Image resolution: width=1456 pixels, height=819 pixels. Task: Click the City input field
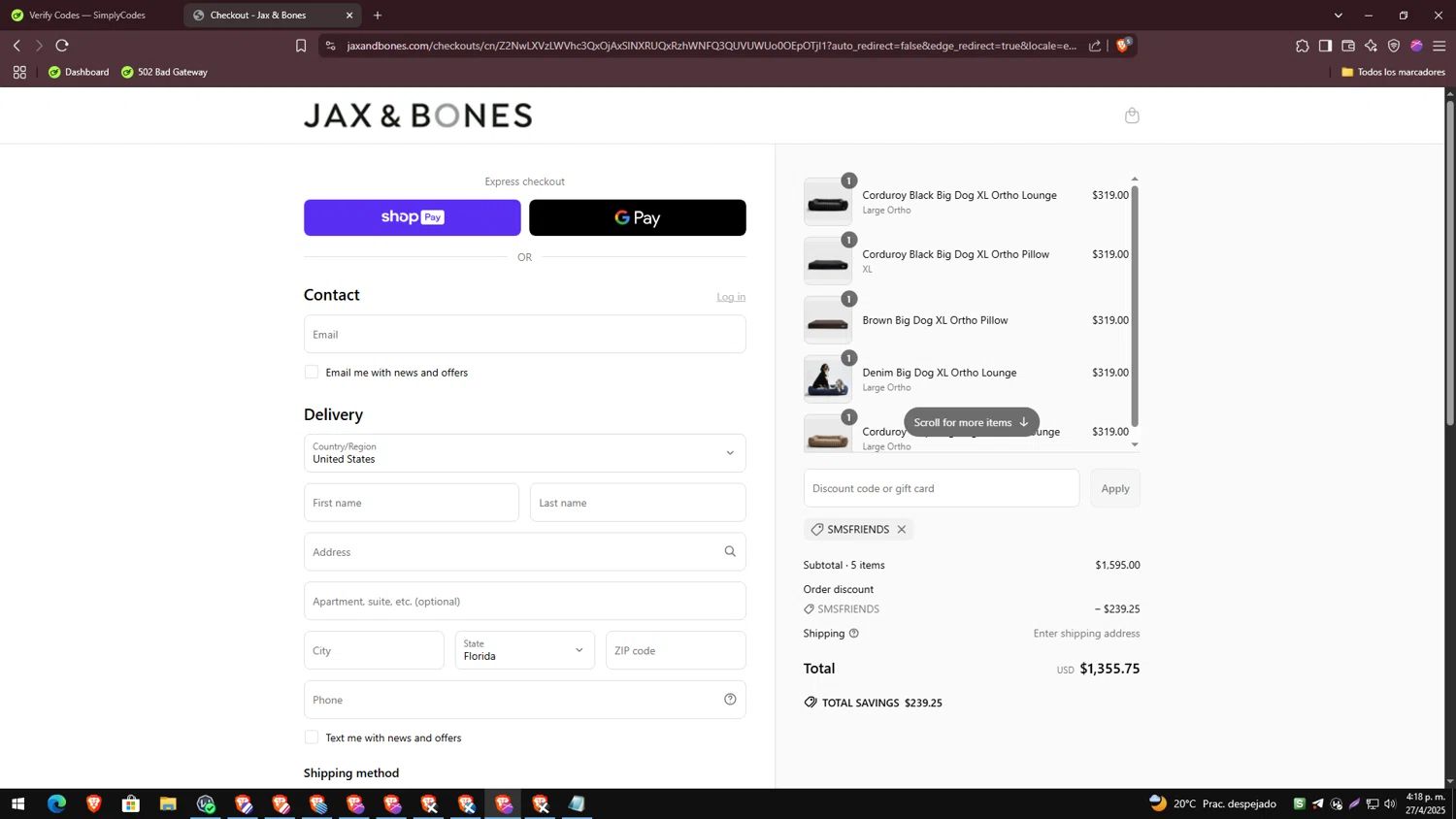(x=374, y=650)
